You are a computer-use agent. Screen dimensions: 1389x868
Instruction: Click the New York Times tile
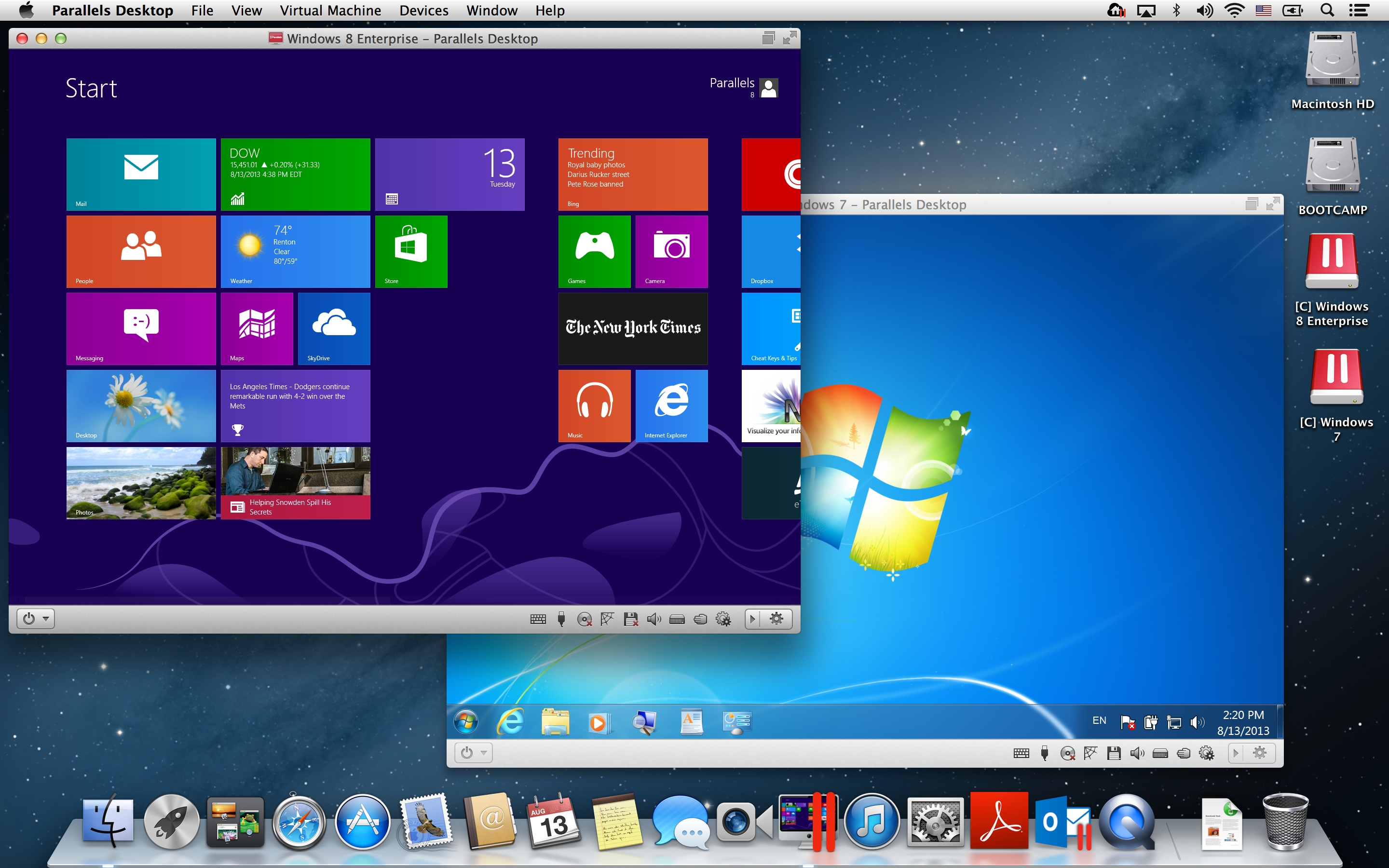634,326
